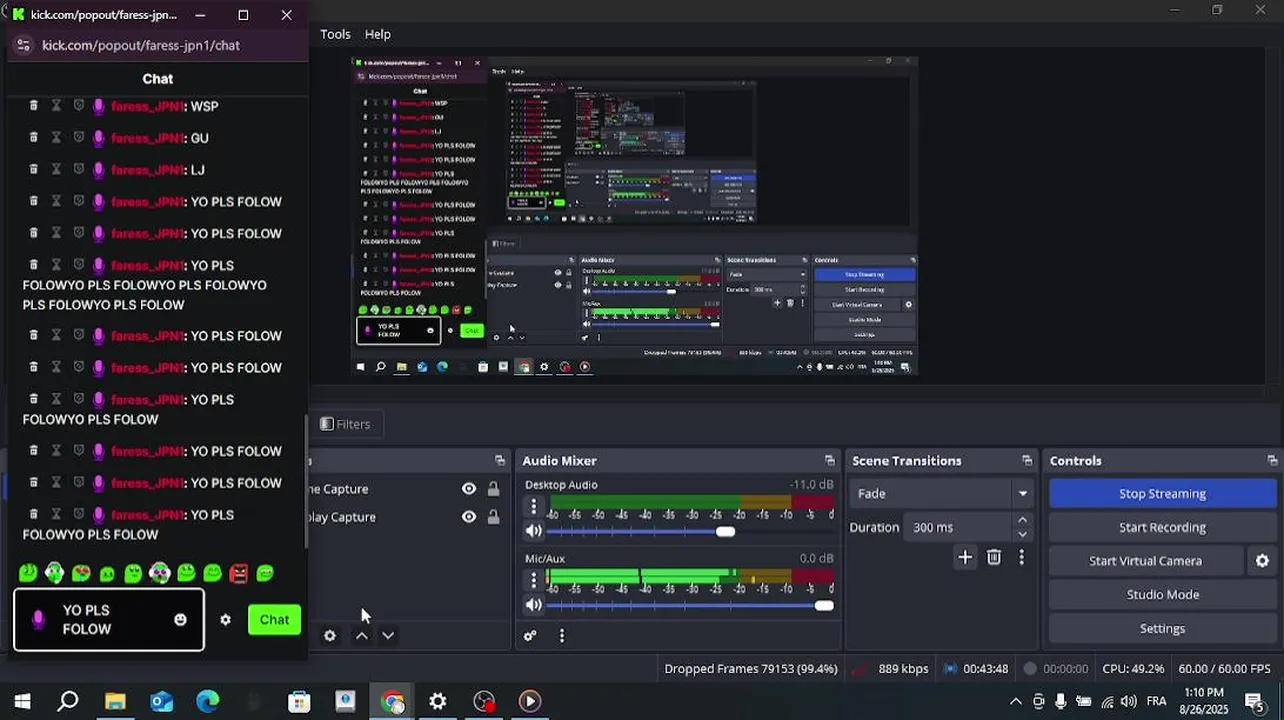Viewport: 1284px width, 720px height.
Task: Toggle lock on Game Capture source
Action: click(x=493, y=489)
